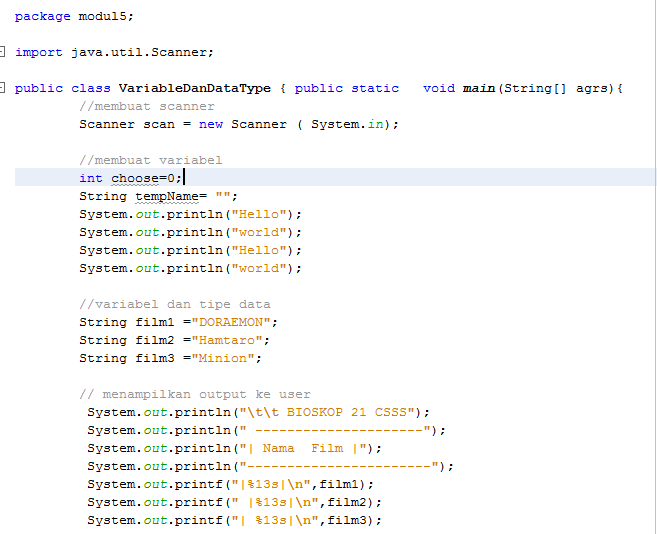
Task: Click 'String[] agrs' parameter
Action: click(555, 88)
